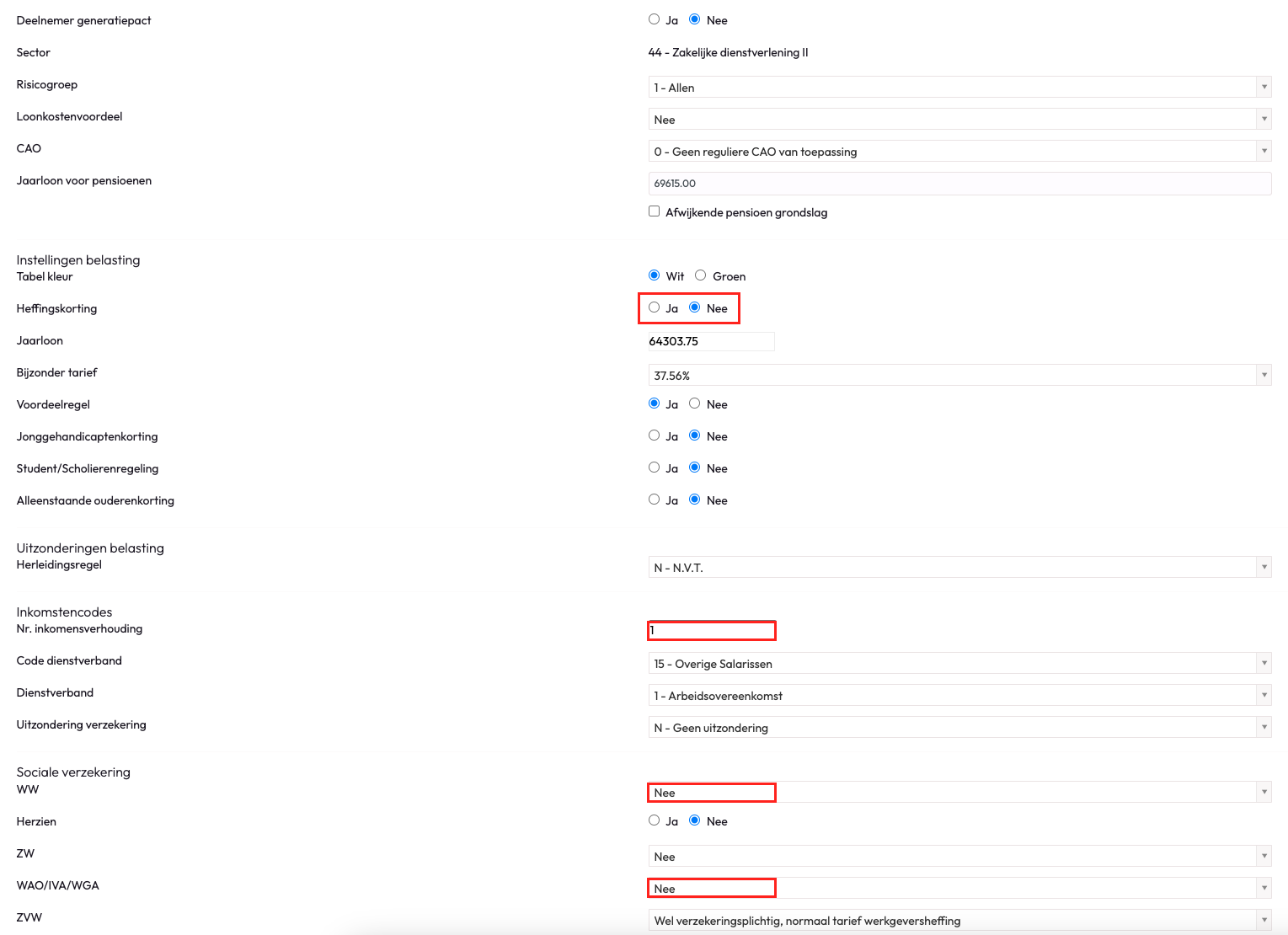
Task: Select Ja for Jonggehandicaptenkorting
Action: pos(654,435)
